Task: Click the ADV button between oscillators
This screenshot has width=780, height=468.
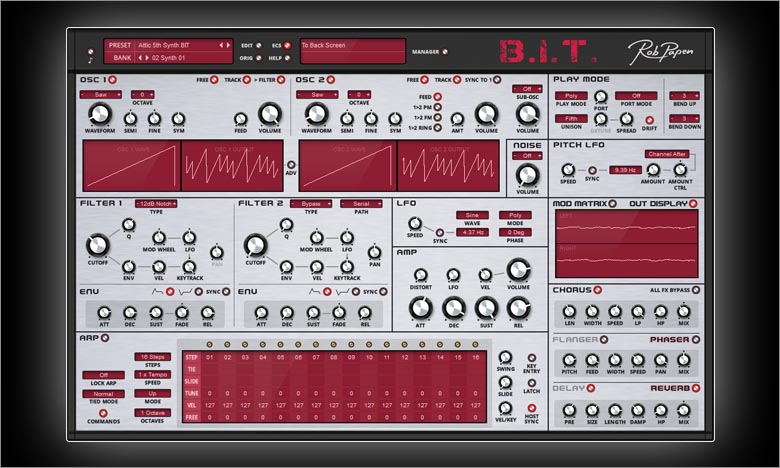Action: click(291, 165)
